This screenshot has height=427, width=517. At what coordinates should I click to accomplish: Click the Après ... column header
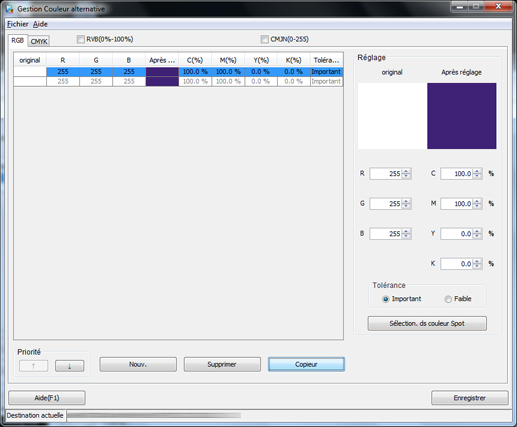click(x=162, y=60)
